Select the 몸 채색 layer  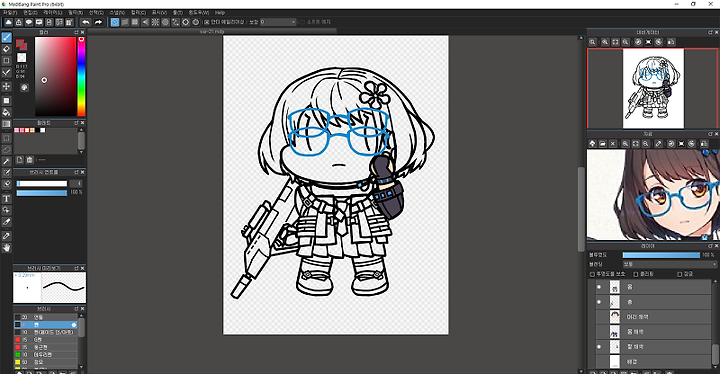652,331
